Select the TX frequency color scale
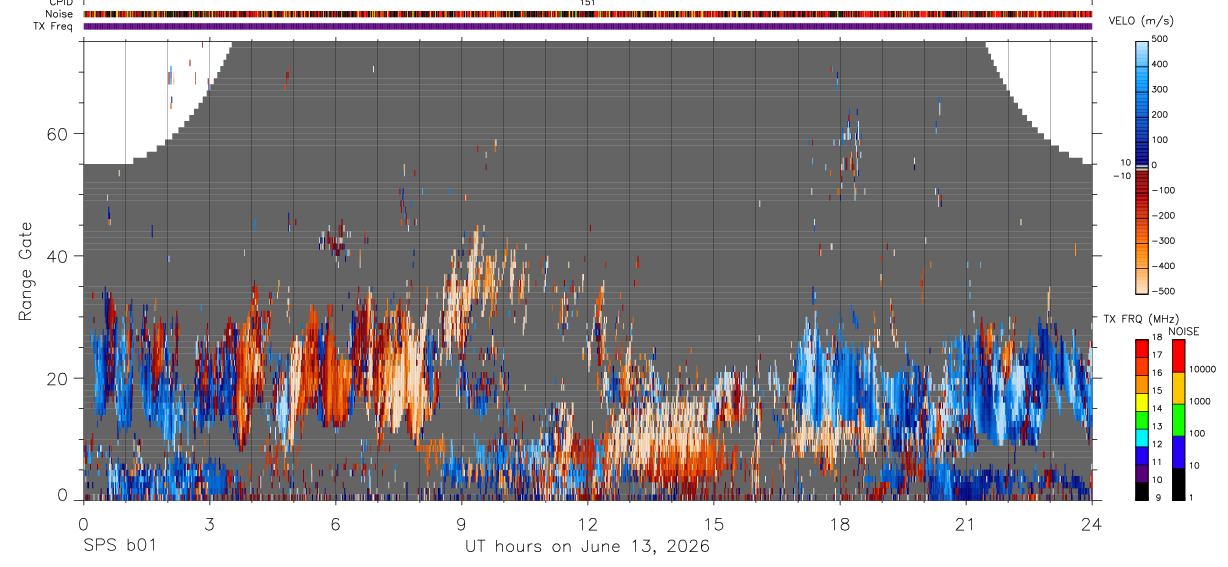 click(1142, 419)
